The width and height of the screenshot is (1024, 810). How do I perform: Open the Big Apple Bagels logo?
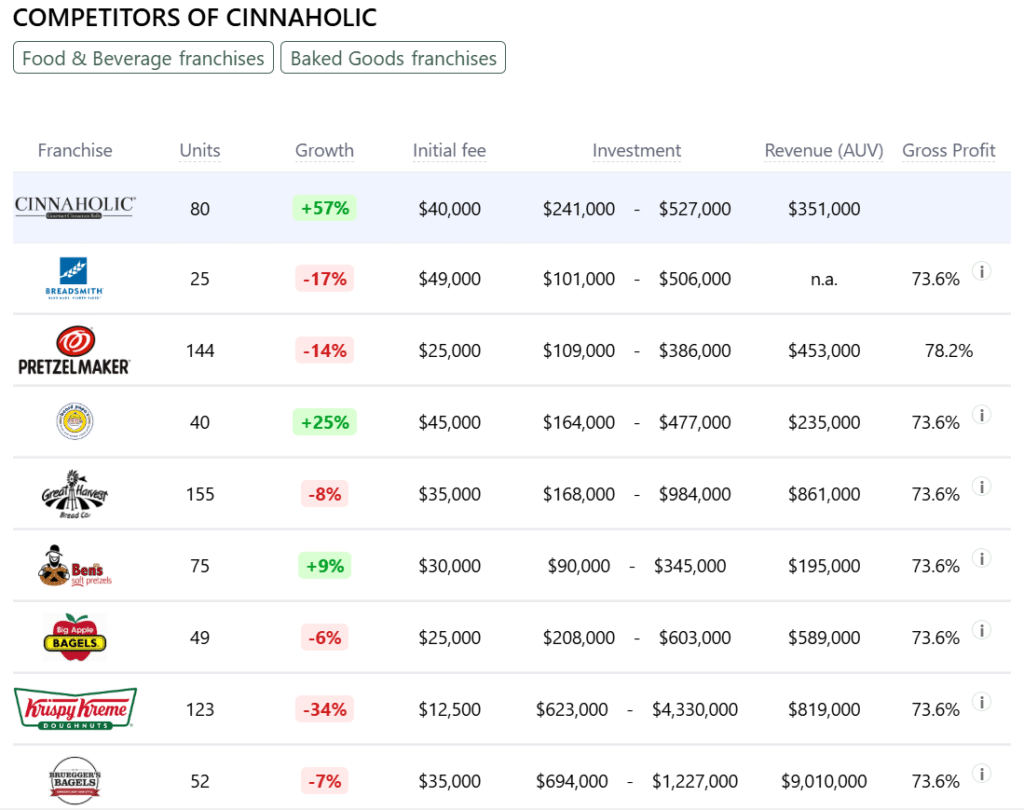click(x=74, y=638)
